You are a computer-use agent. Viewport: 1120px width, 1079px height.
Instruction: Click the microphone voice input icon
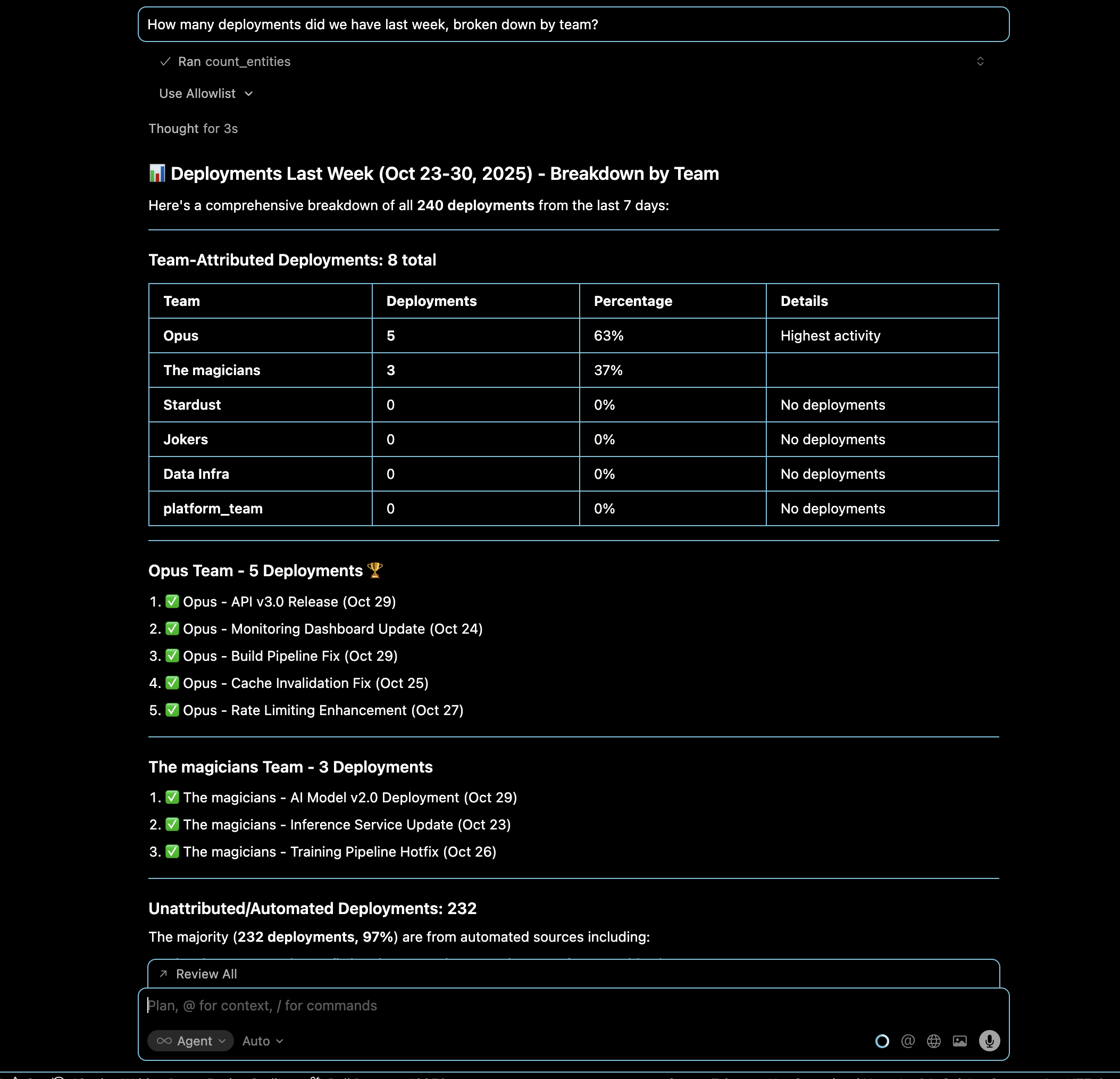point(989,1041)
